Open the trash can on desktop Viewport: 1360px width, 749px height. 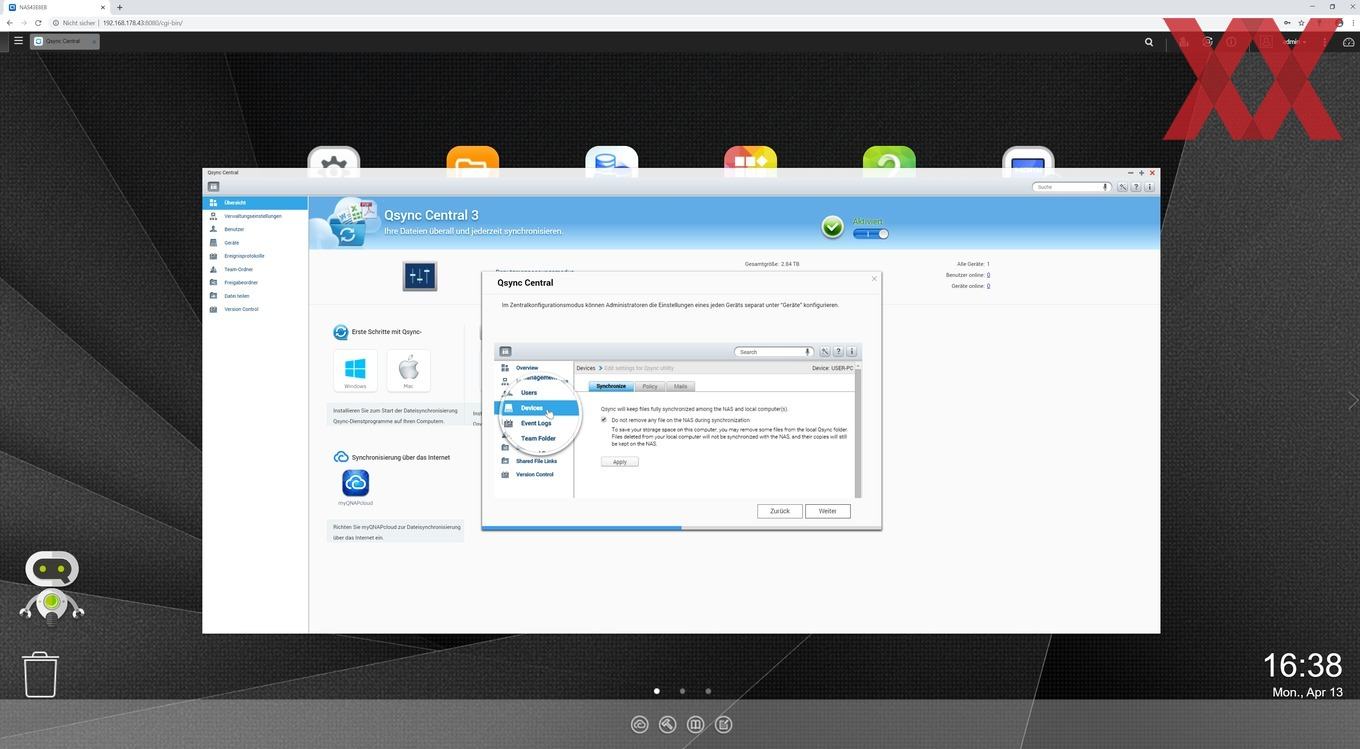(x=41, y=674)
